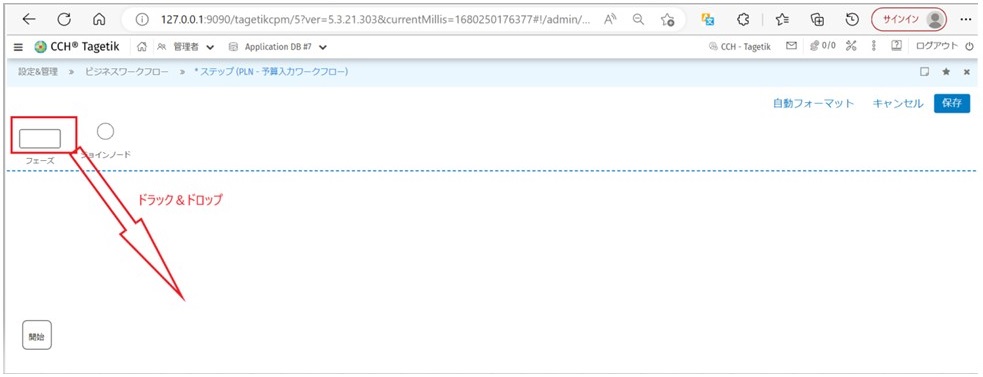This screenshot has width=983, height=377.
Task: Open the tools icon in header
Action: coord(851,46)
